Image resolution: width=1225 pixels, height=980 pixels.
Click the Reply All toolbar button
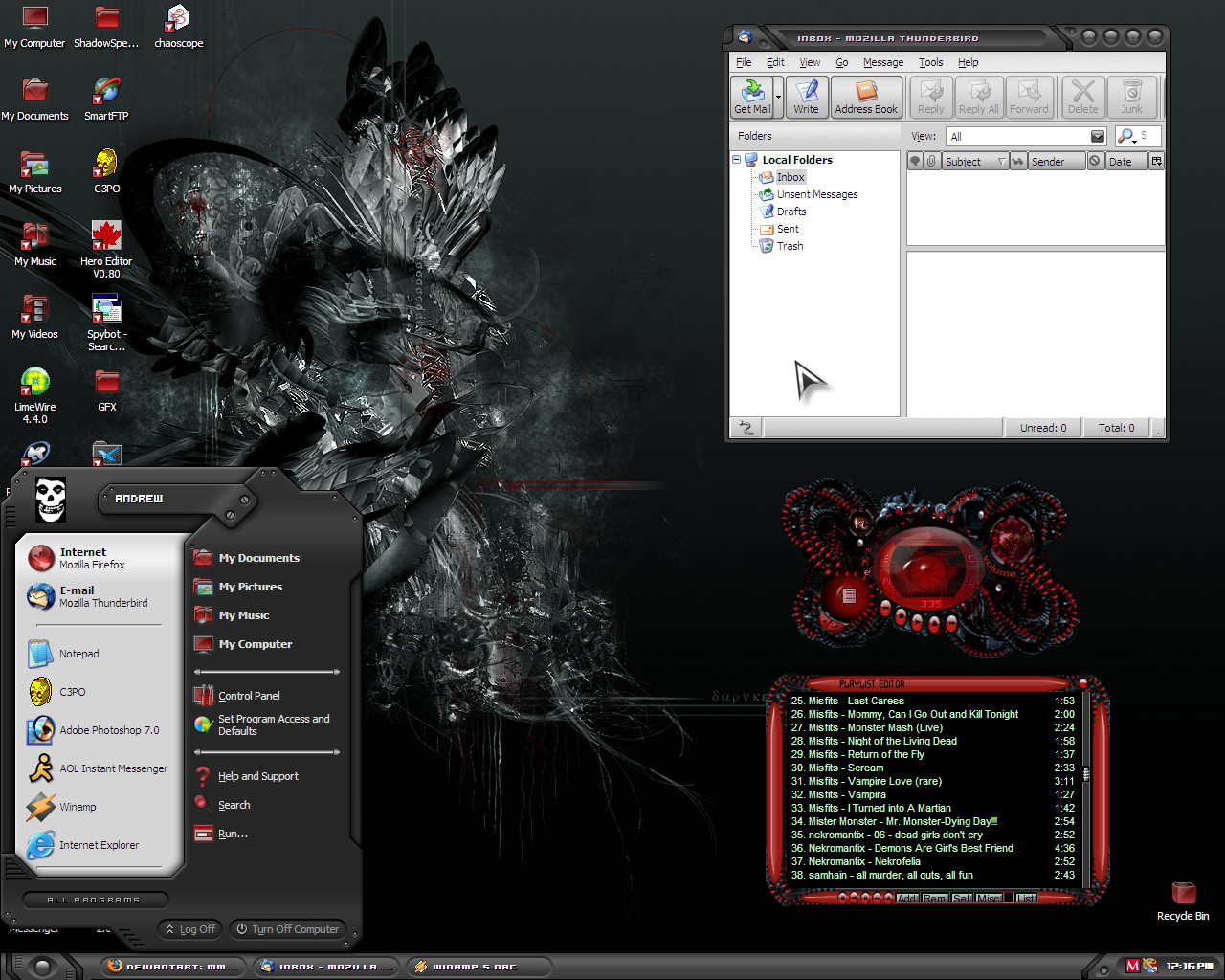click(978, 97)
